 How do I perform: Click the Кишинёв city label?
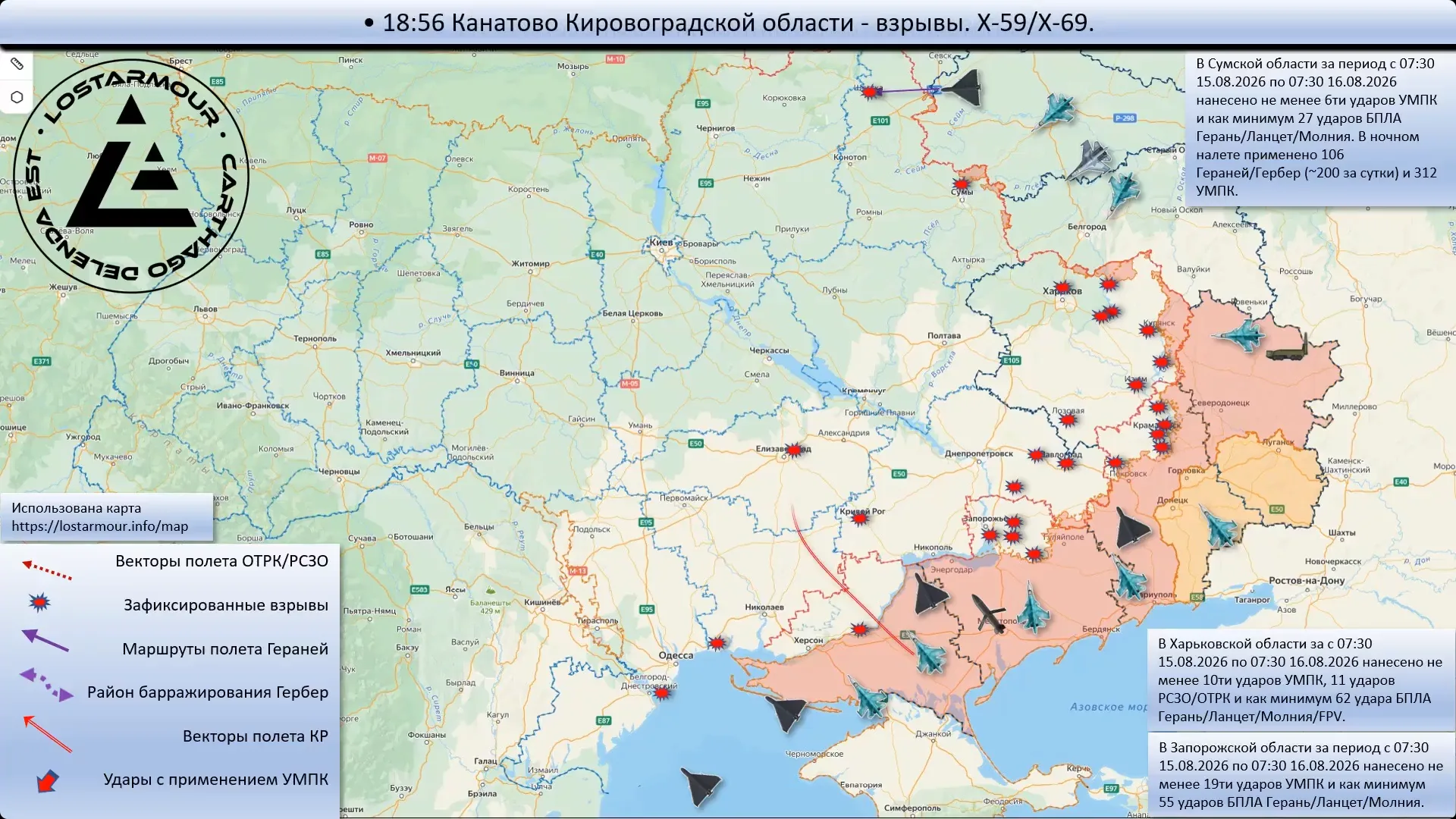tap(542, 602)
